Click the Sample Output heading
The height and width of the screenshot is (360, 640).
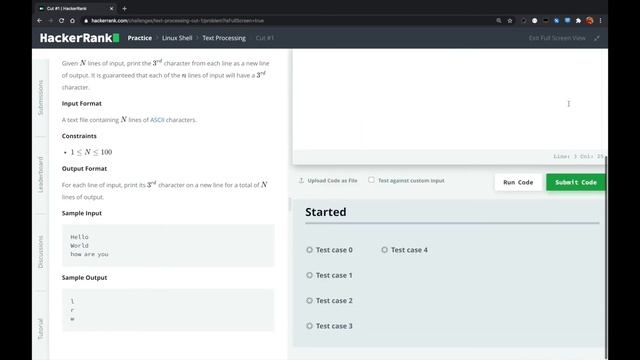pos(84,278)
